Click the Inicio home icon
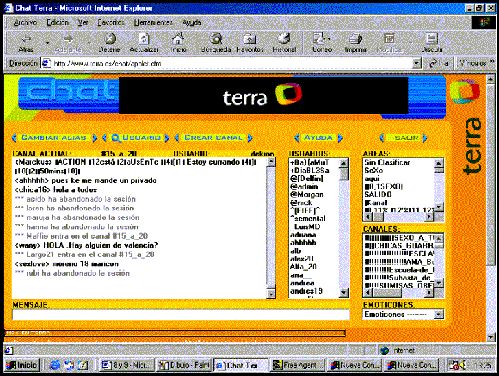Image resolution: width=499 pixels, height=376 pixels. coord(178,39)
